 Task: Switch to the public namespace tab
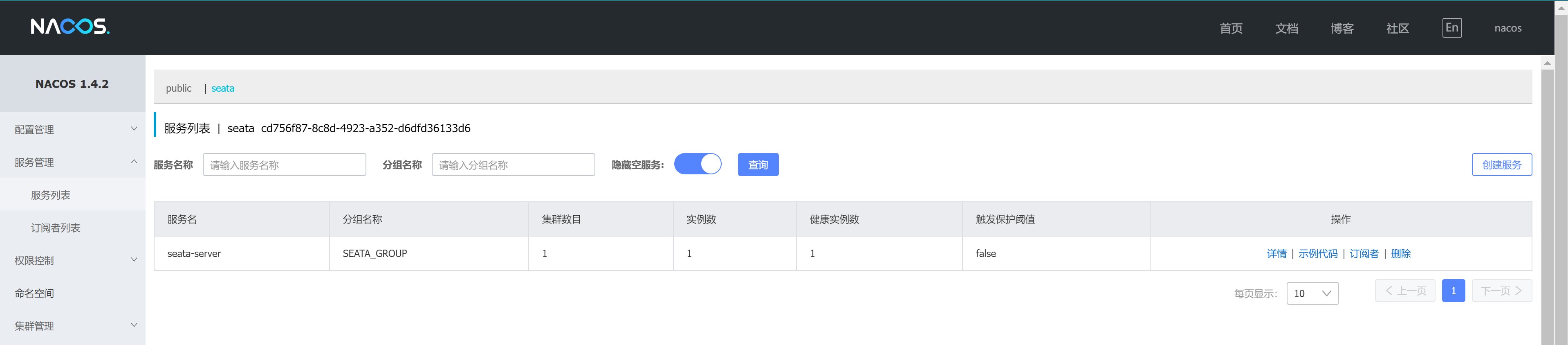(178, 88)
